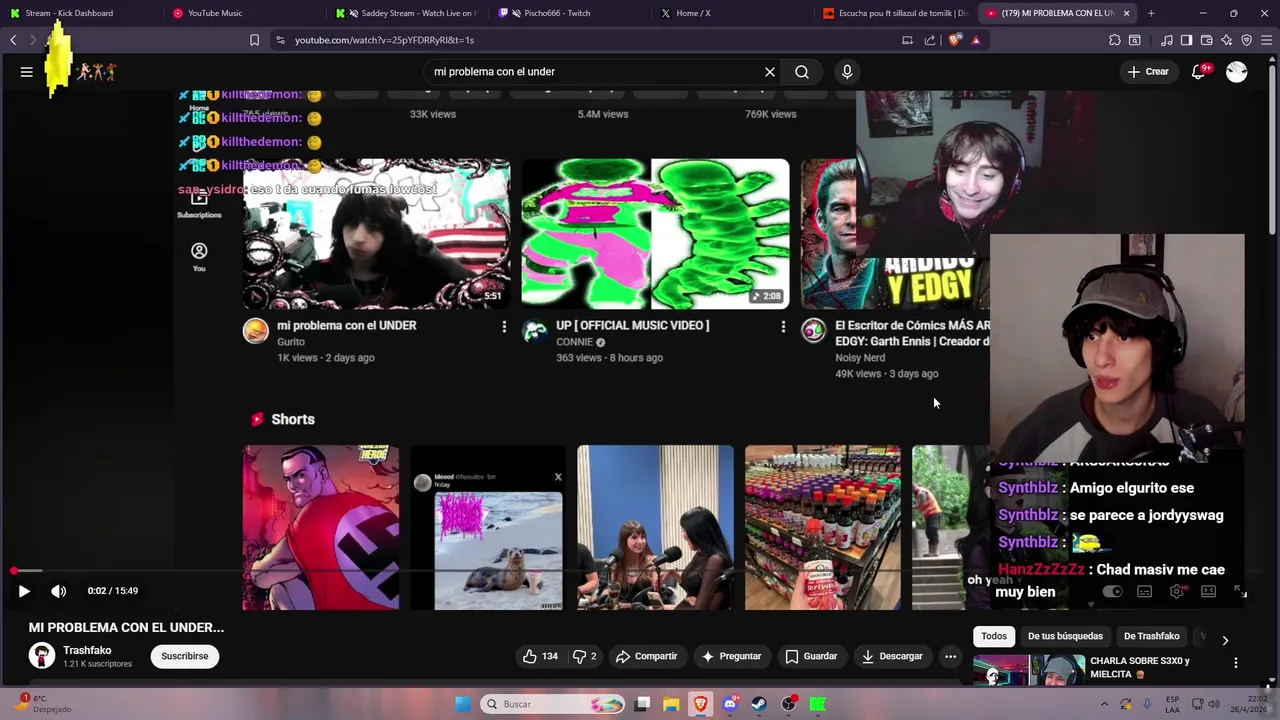The image size is (1280, 720).
Task: Open the Shorts section heading
Action: (x=283, y=419)
